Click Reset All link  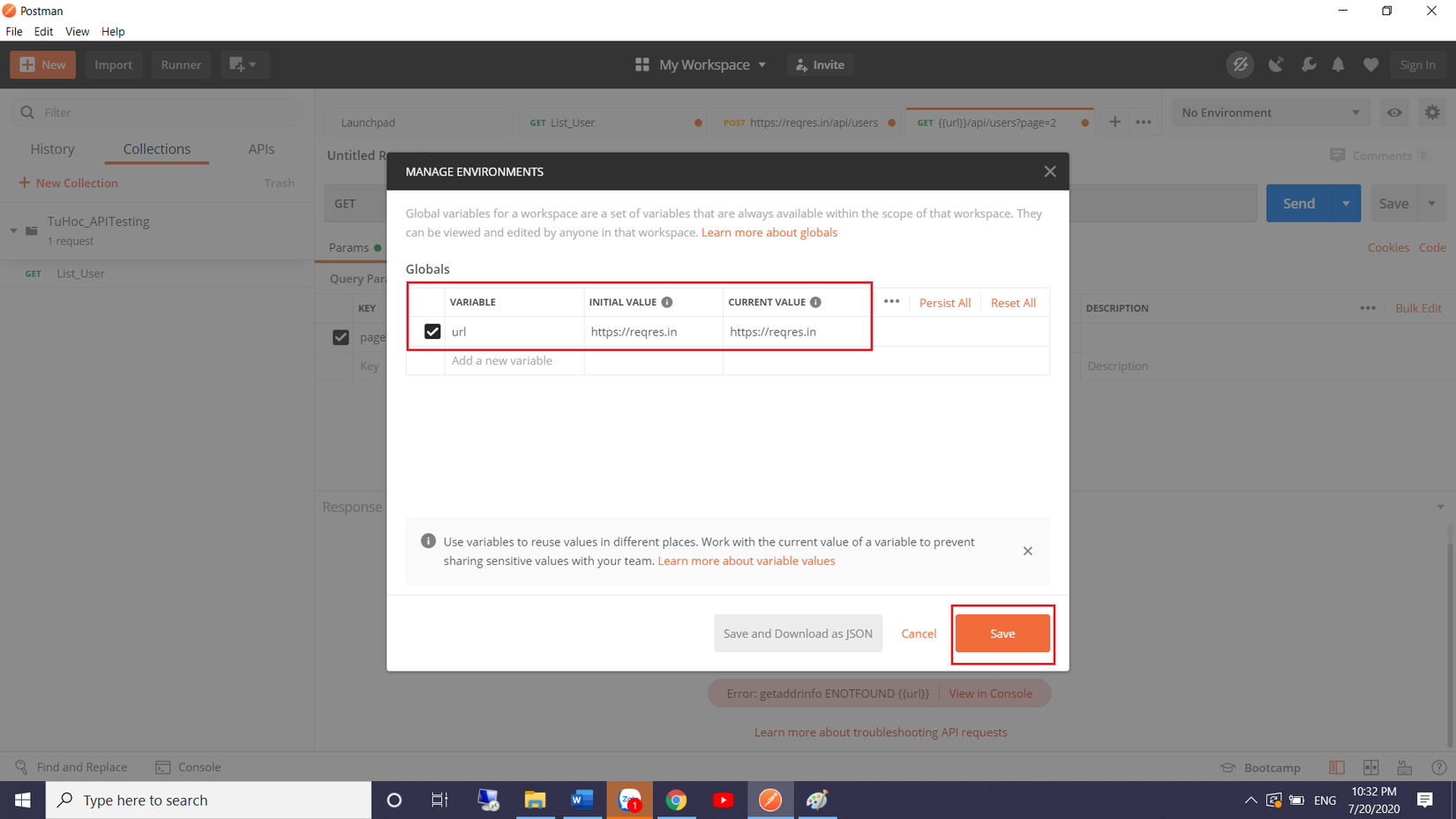coord(1013,303)
